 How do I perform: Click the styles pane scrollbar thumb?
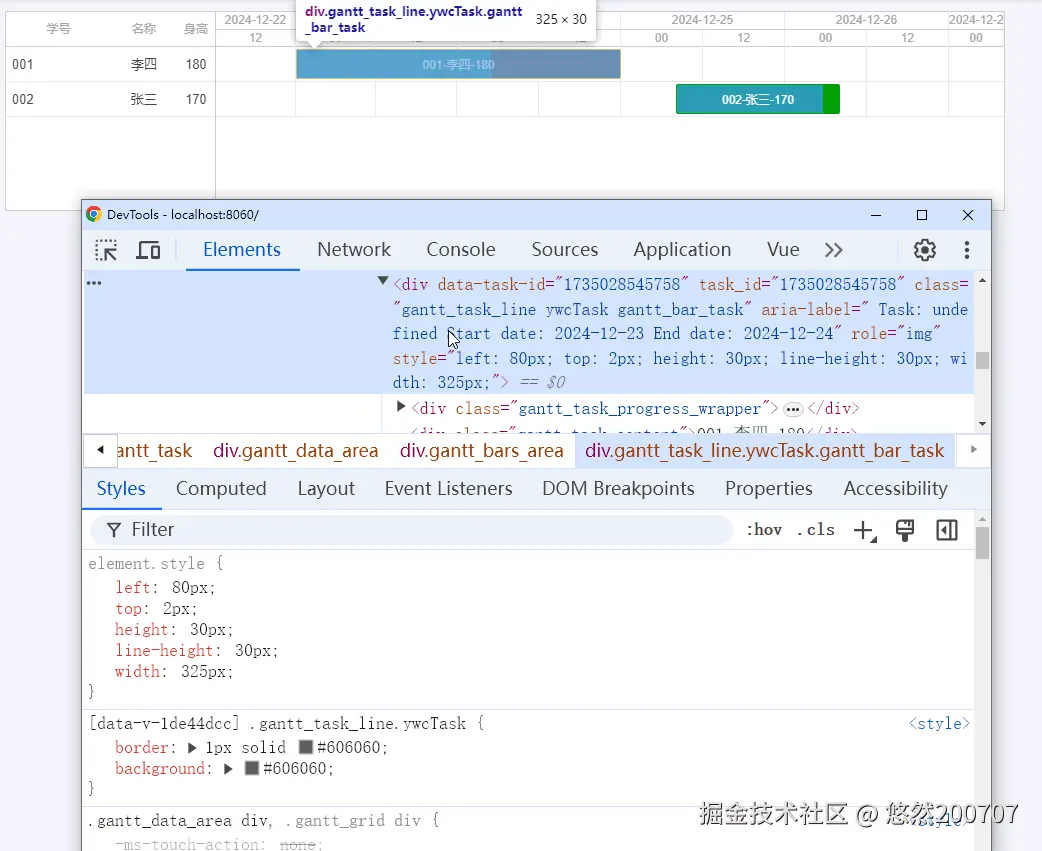[x=982, y=543]
